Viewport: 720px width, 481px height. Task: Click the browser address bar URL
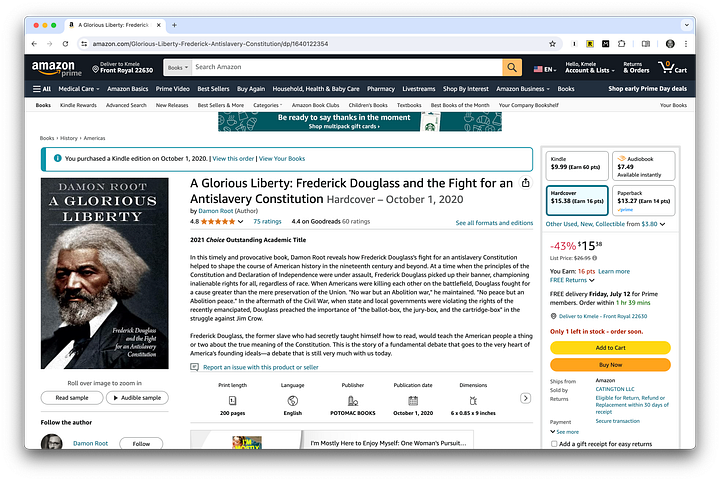click(210, 44)
